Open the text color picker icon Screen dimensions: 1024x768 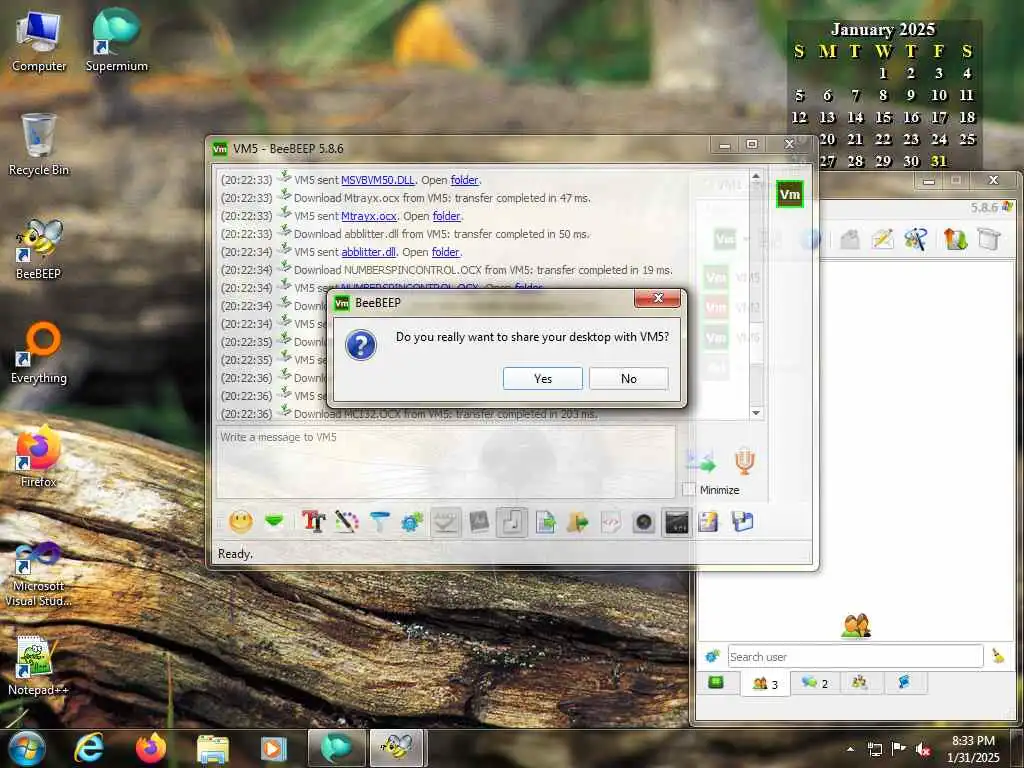(x=347, y=522)
